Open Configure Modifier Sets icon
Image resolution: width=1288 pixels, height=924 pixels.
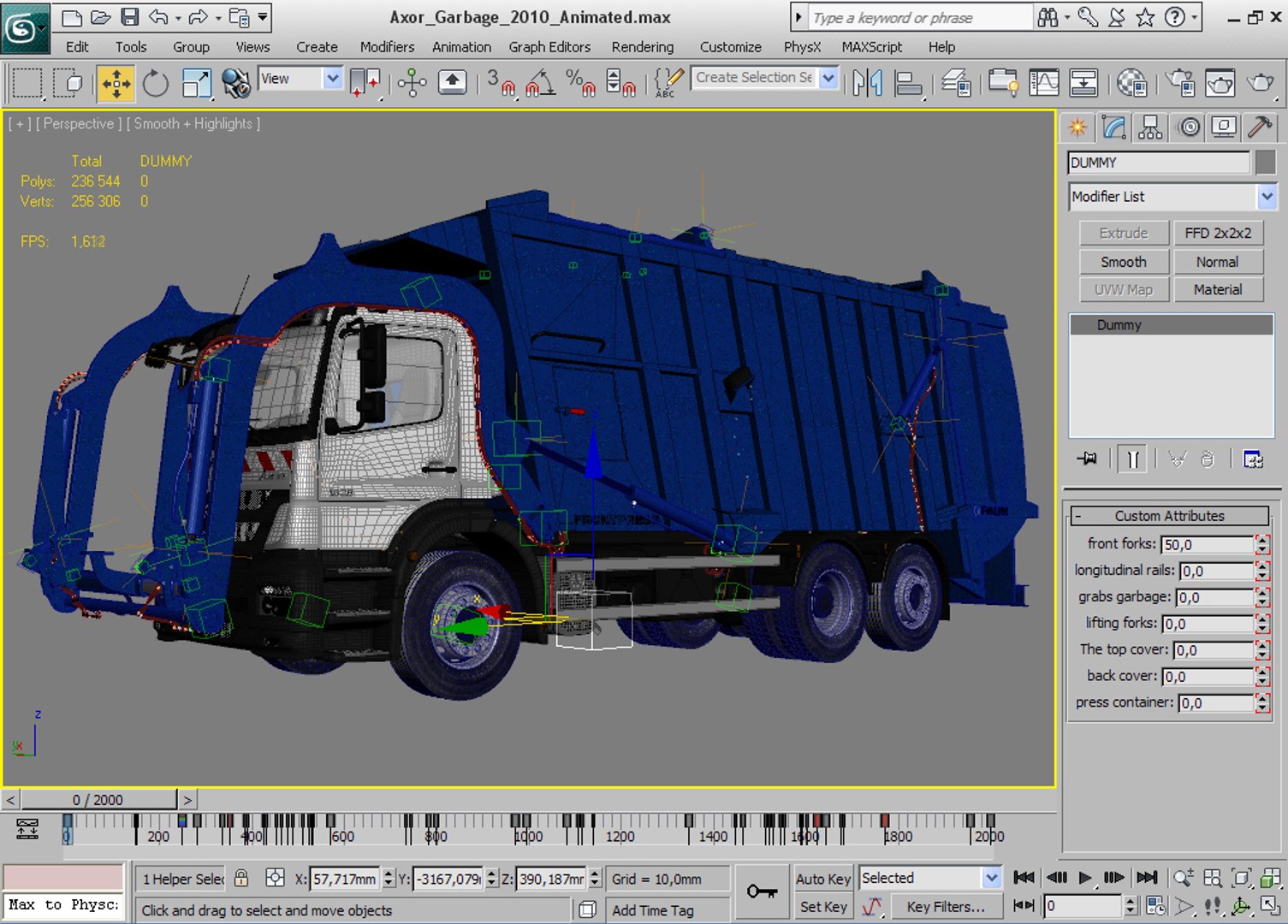click(1253, 459)
